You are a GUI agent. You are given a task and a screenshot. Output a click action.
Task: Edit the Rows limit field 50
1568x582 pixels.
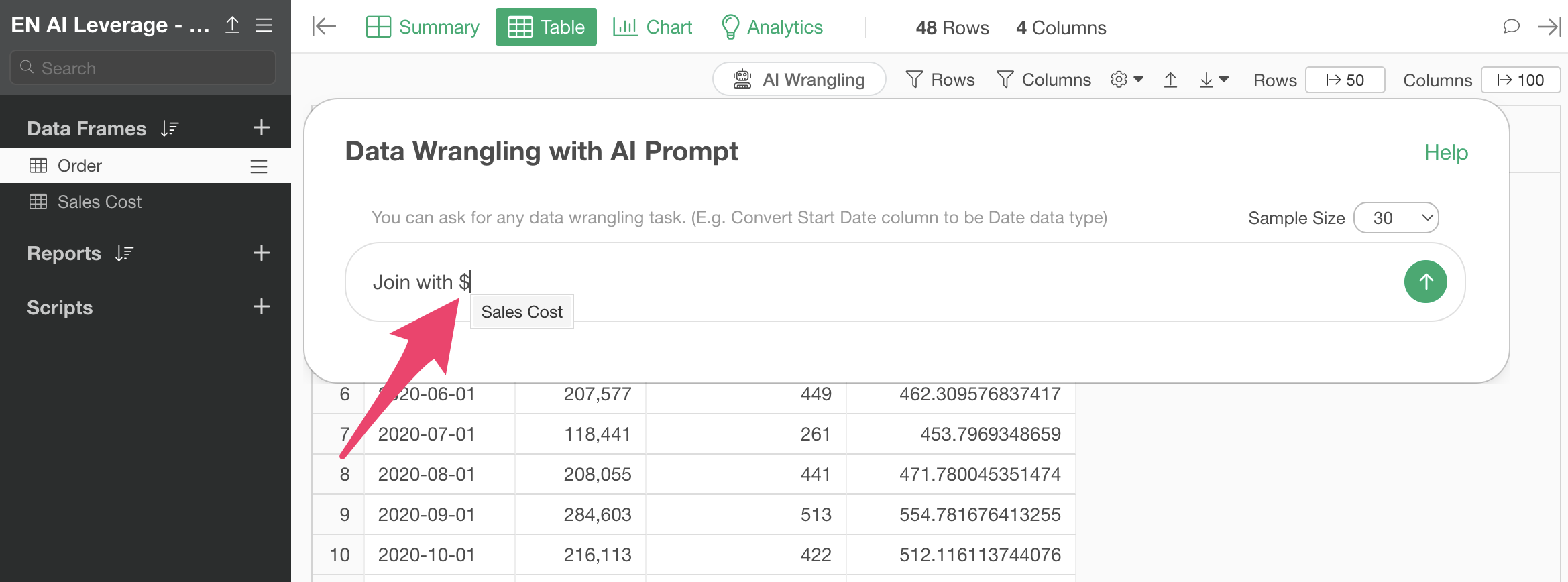[1345, 80]
